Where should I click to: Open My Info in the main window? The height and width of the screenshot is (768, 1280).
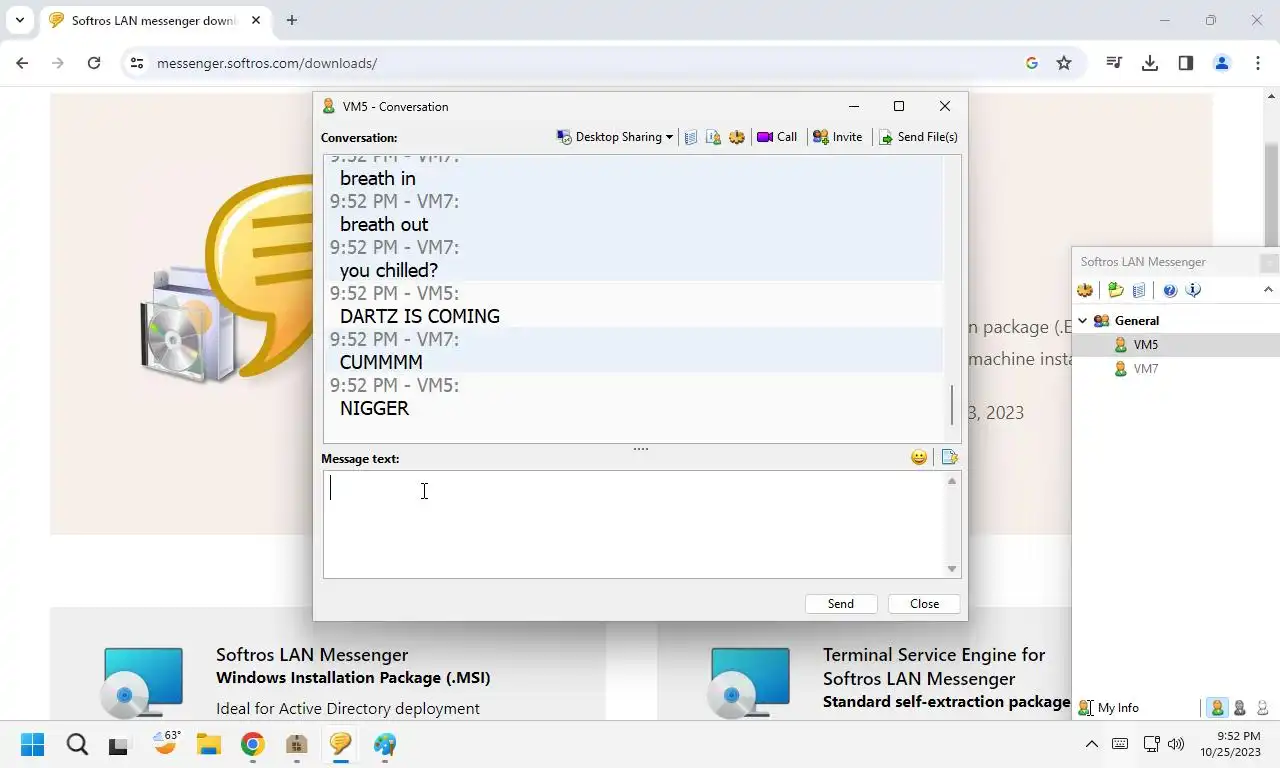[1109, 707]
